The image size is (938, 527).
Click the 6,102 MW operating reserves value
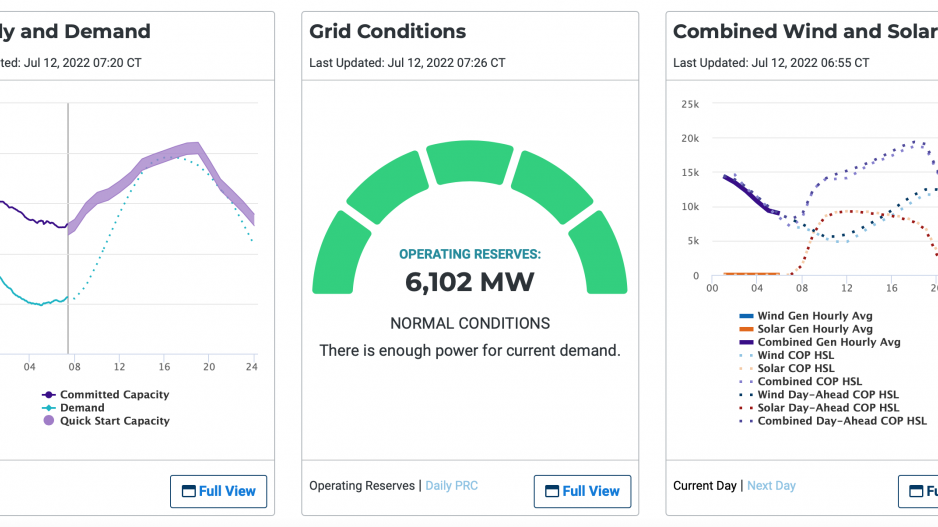[470, 282]
